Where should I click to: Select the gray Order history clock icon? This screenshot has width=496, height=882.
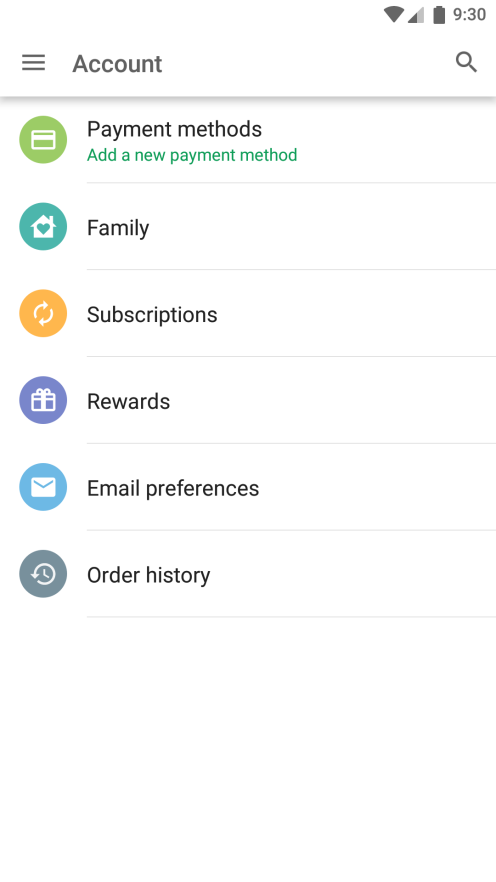pyautogui.click(x=43, y=574)
